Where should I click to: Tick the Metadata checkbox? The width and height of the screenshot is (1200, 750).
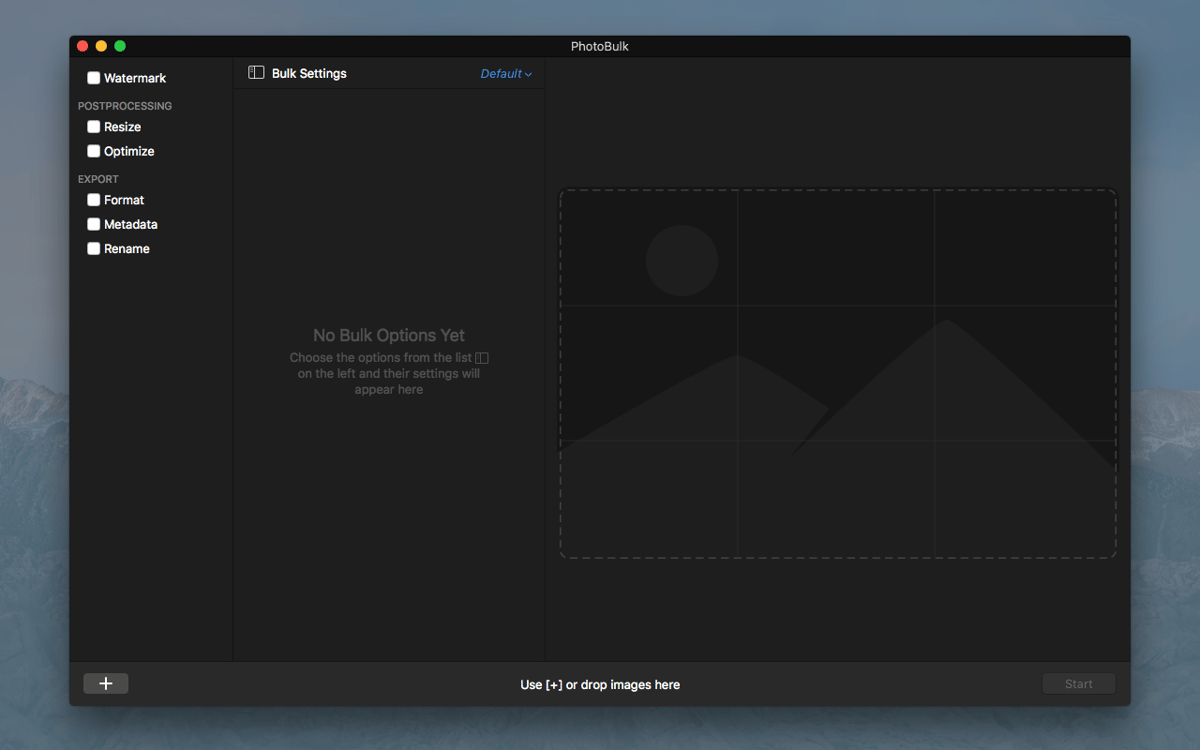(x=93, y=224)
